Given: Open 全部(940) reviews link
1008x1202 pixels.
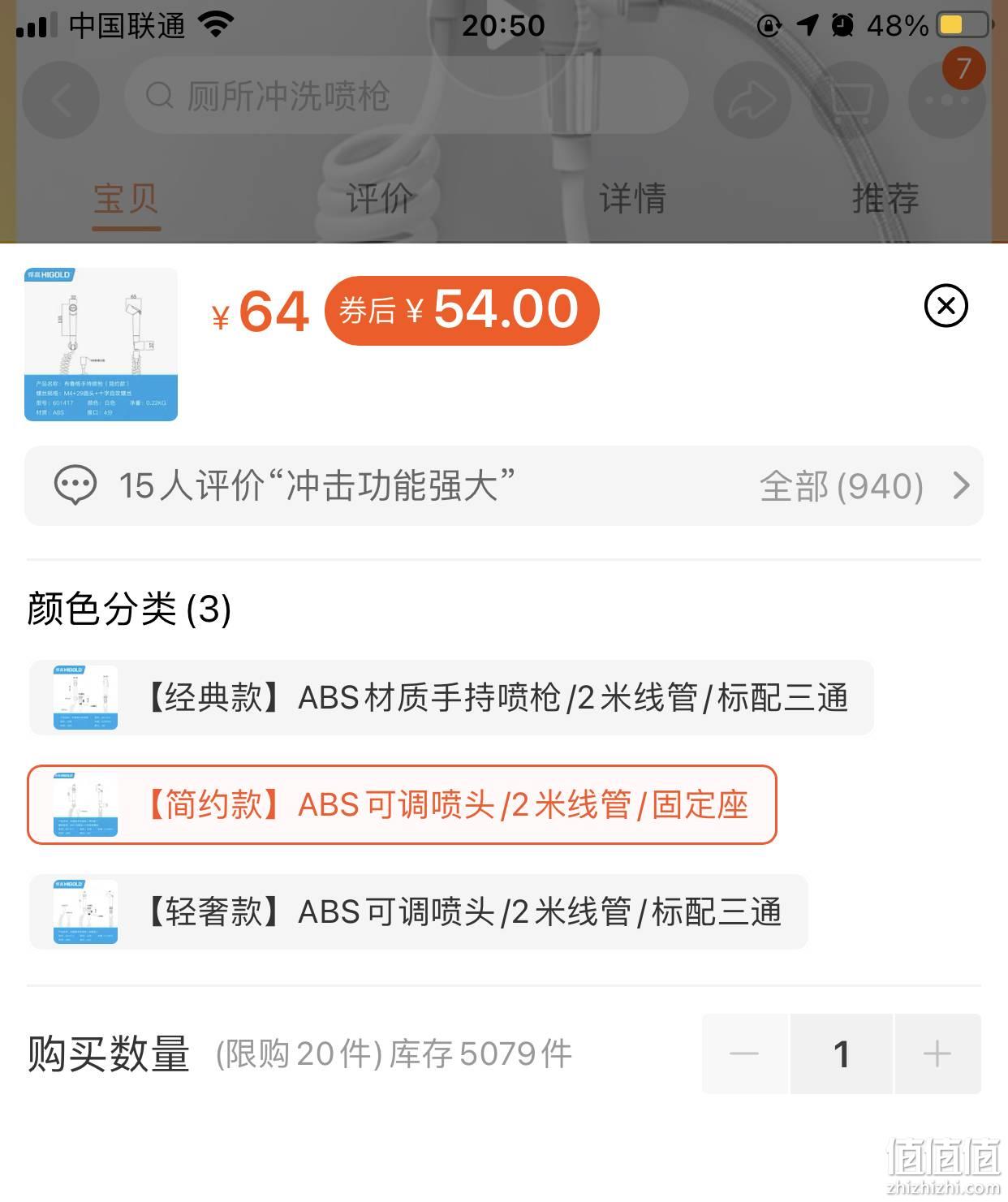Looking at the screenshot, I should (x=842, y=486).
